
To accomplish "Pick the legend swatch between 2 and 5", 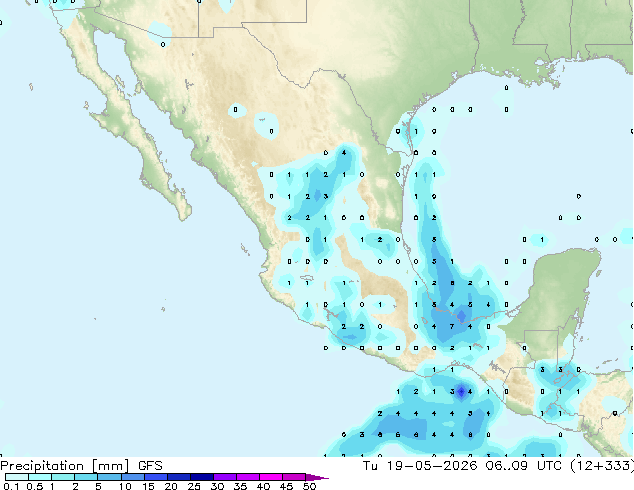I will 87,477.
